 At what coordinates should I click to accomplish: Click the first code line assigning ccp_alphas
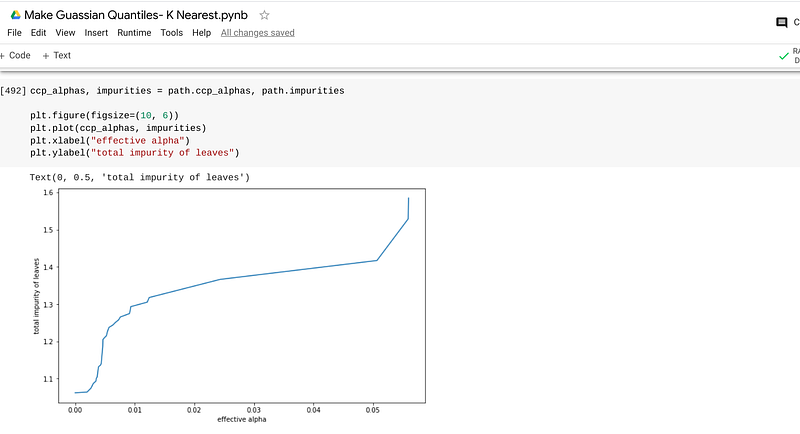point(187,91)
